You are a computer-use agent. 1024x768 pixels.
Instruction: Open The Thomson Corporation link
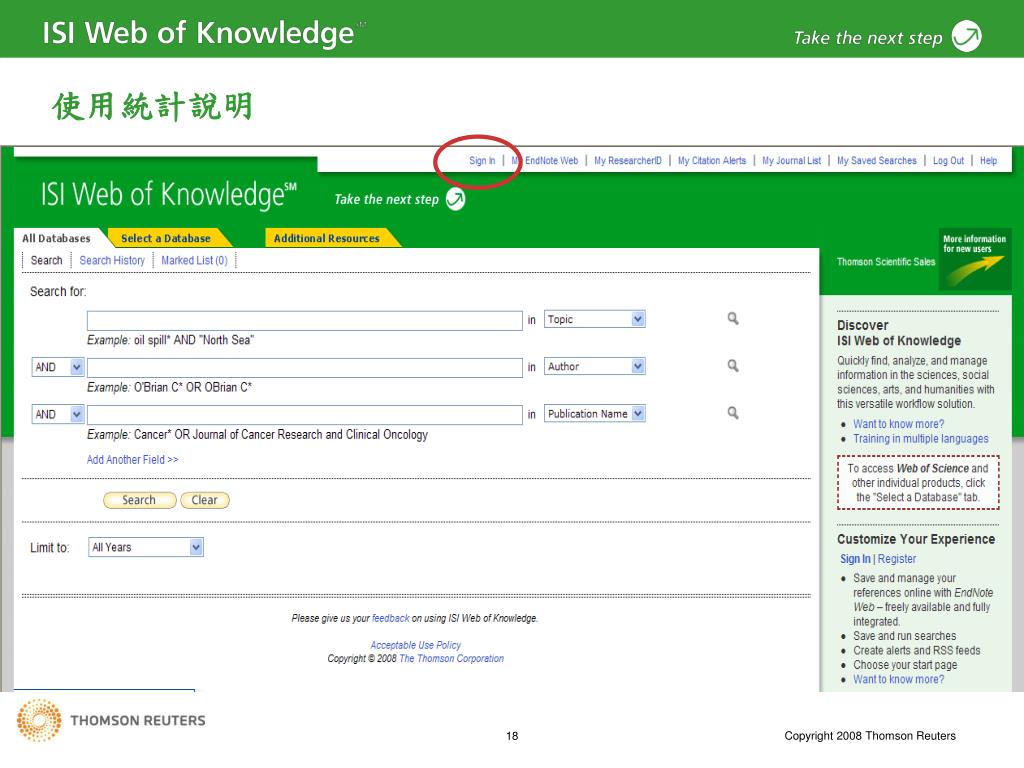pyautogui.click(x=451, y=659)
